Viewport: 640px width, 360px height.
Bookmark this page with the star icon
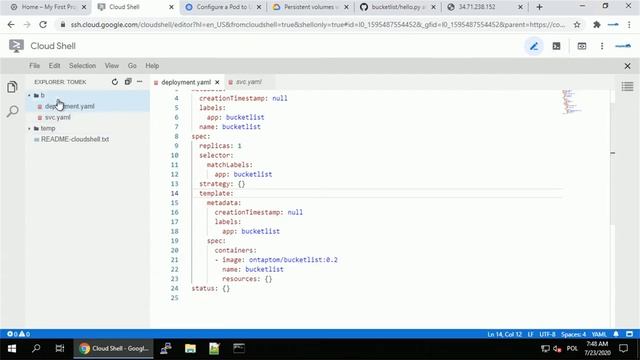577,25
